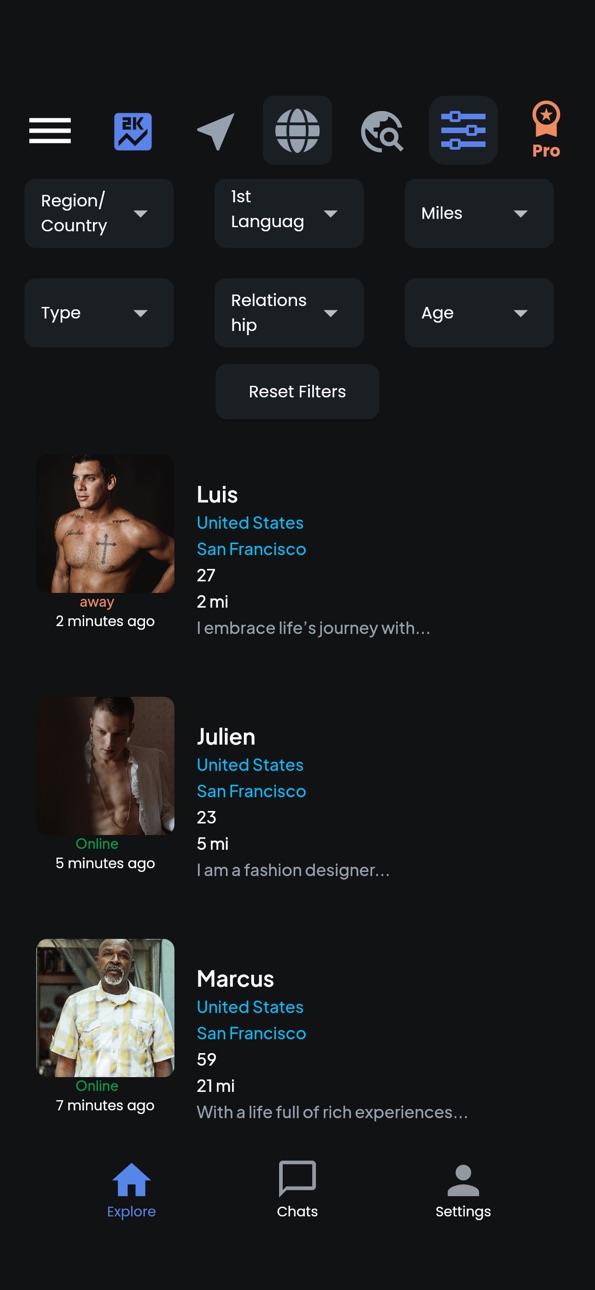
Task: Expand the Miles dropdown
Action: (479, 213)
